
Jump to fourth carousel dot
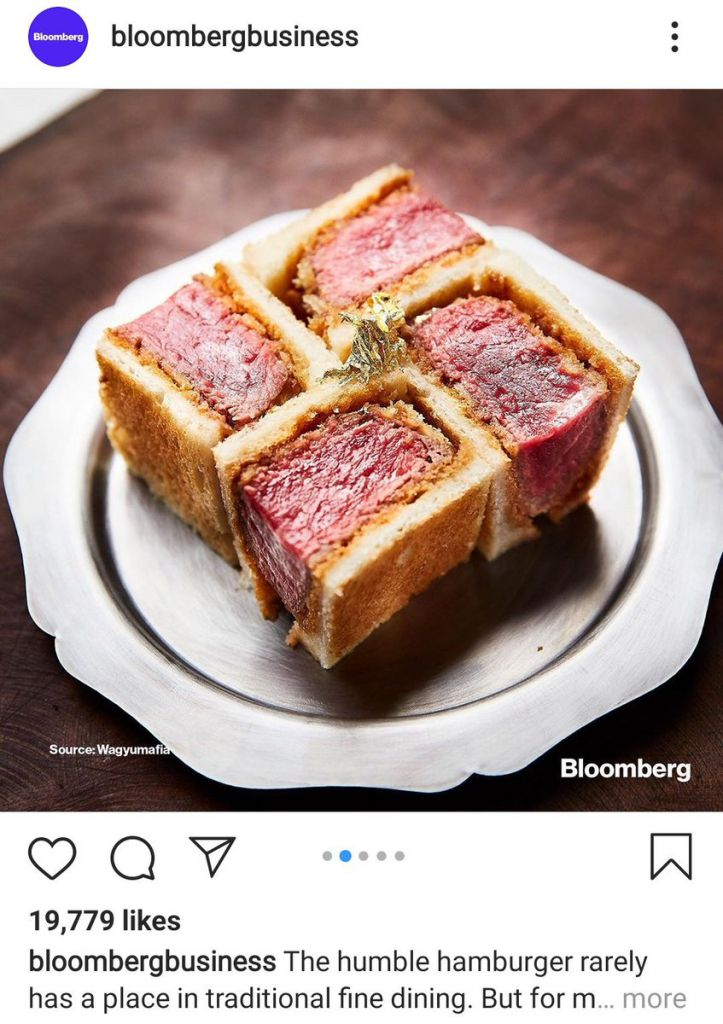(381, 856)
